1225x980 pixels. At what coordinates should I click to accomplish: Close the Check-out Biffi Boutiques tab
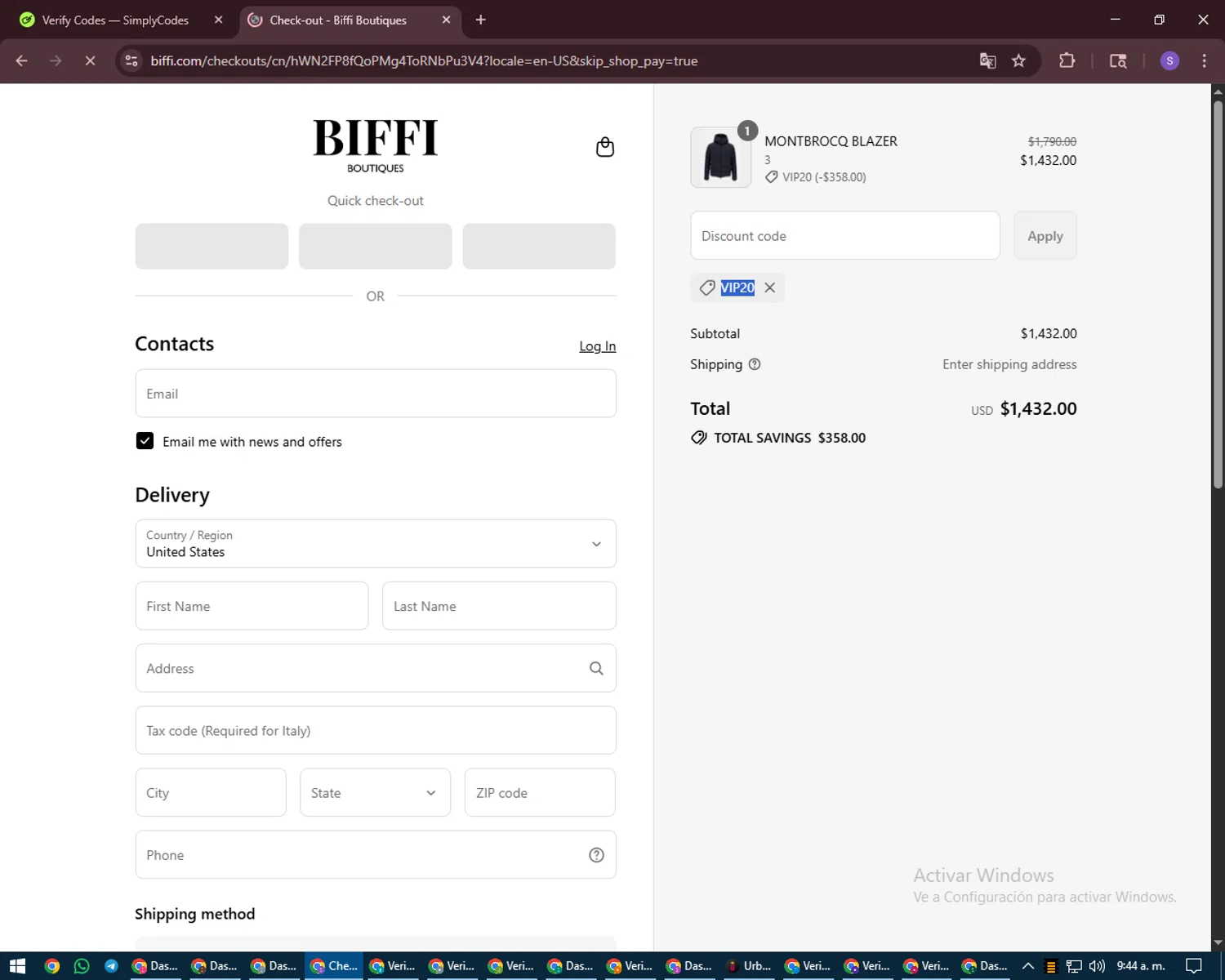click(446, 20)
